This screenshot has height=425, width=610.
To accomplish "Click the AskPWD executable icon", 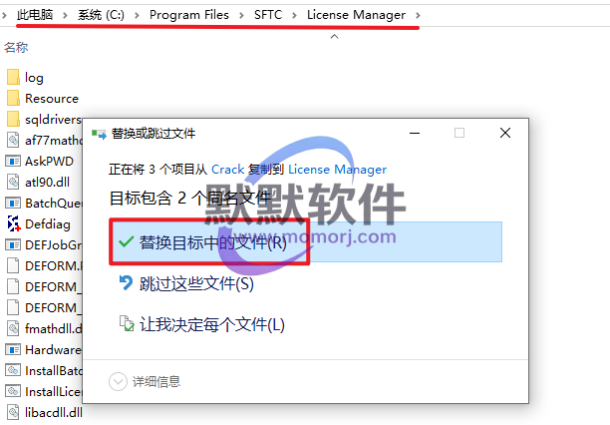I will (13, 161).
